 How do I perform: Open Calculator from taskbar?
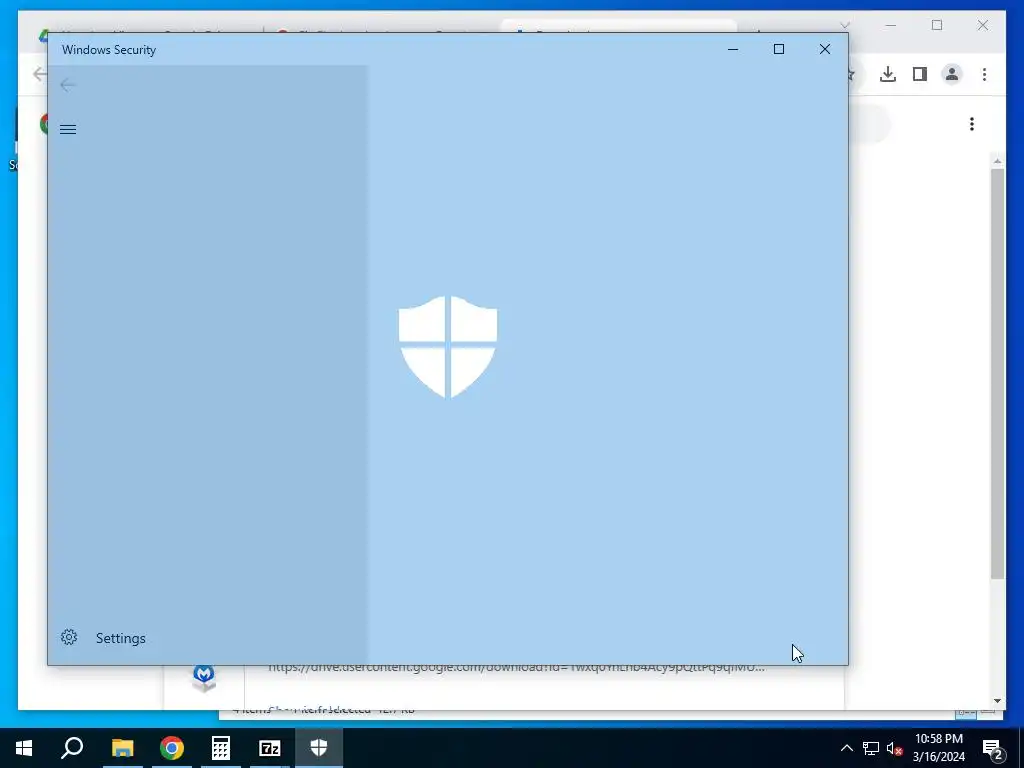click(x=221, y=748)
